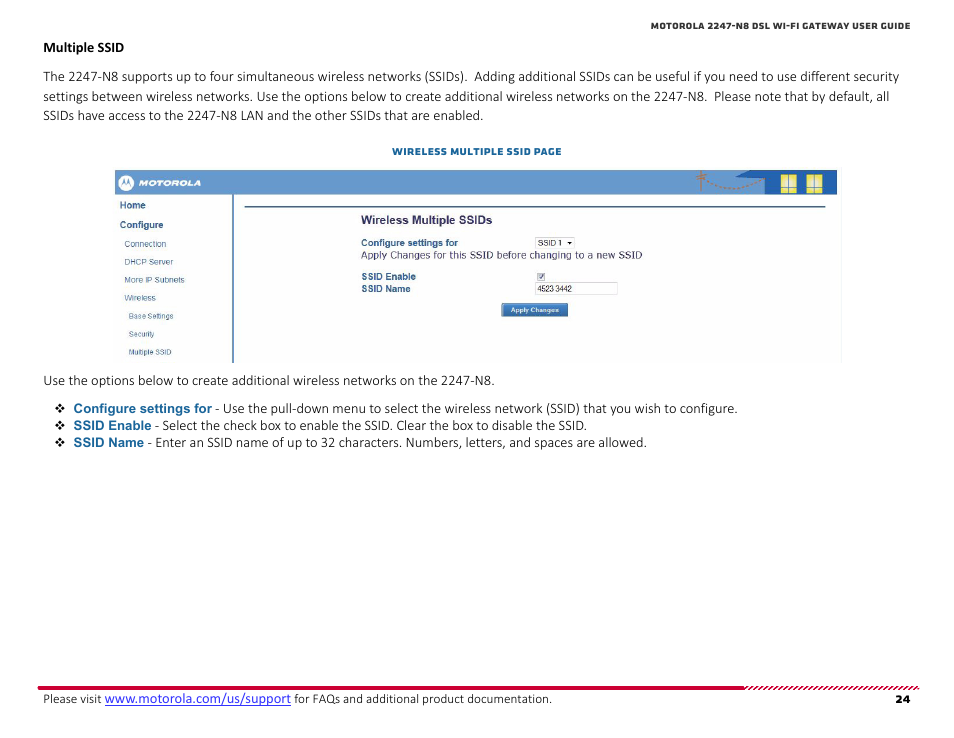Click the 'SSID Enable' bullet term

click(x=113, y=425)
